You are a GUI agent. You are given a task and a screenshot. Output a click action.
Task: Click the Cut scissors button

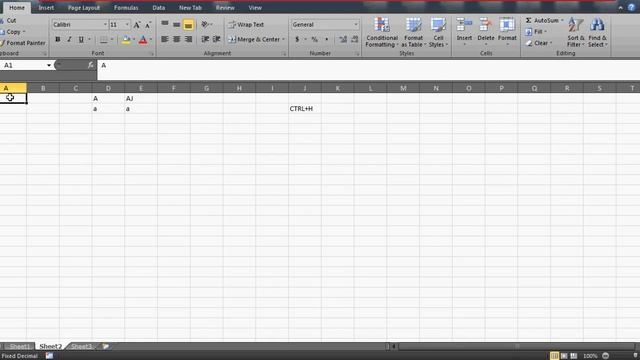(x=8, y=20)
